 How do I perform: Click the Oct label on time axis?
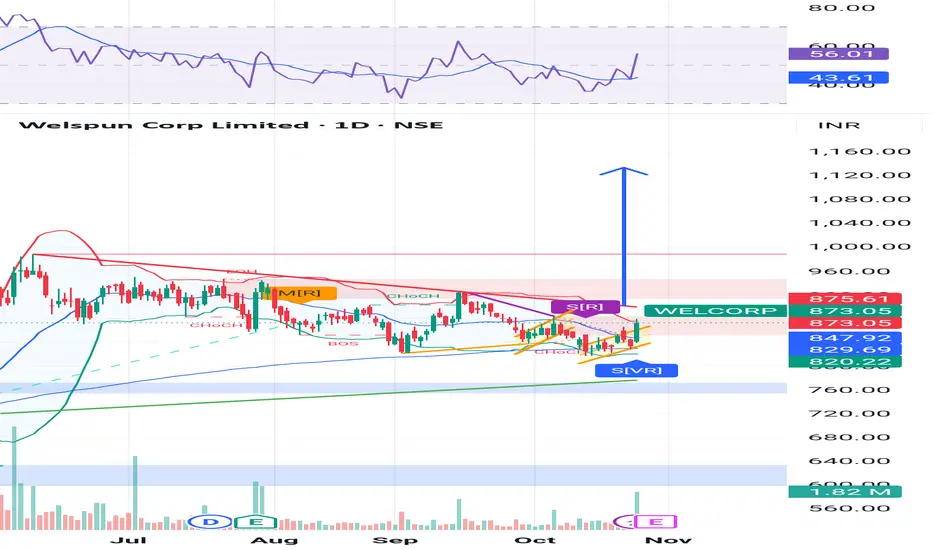(x=535, y=540)
